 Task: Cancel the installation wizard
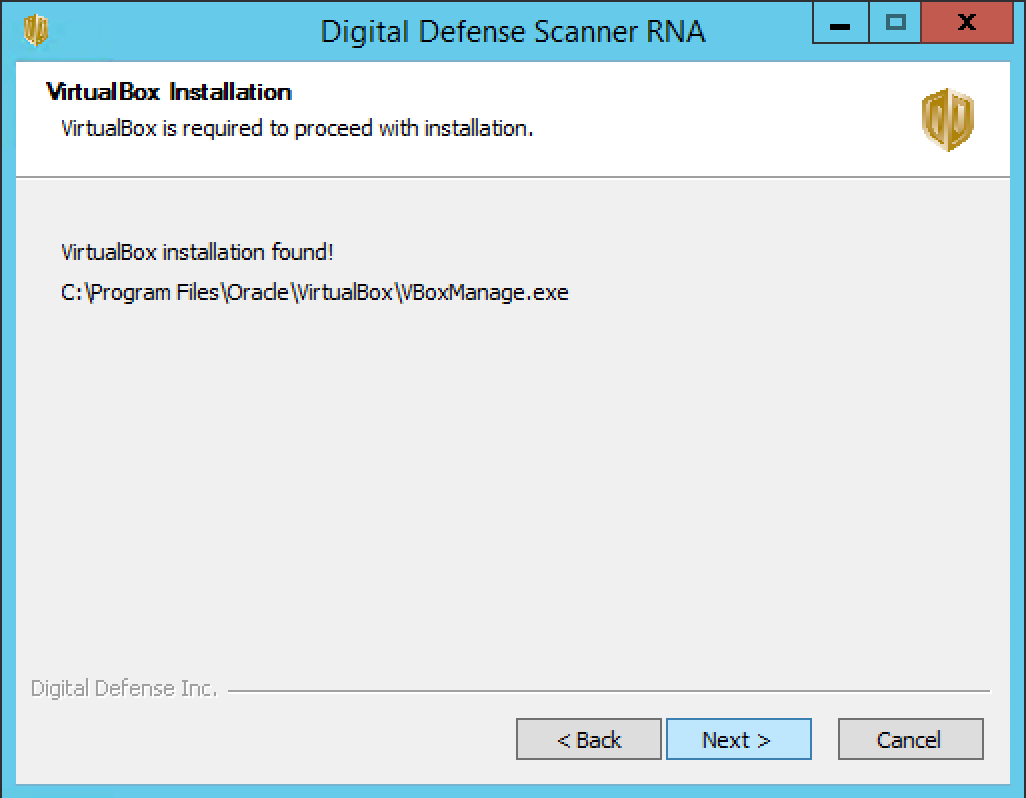point(910,739)
